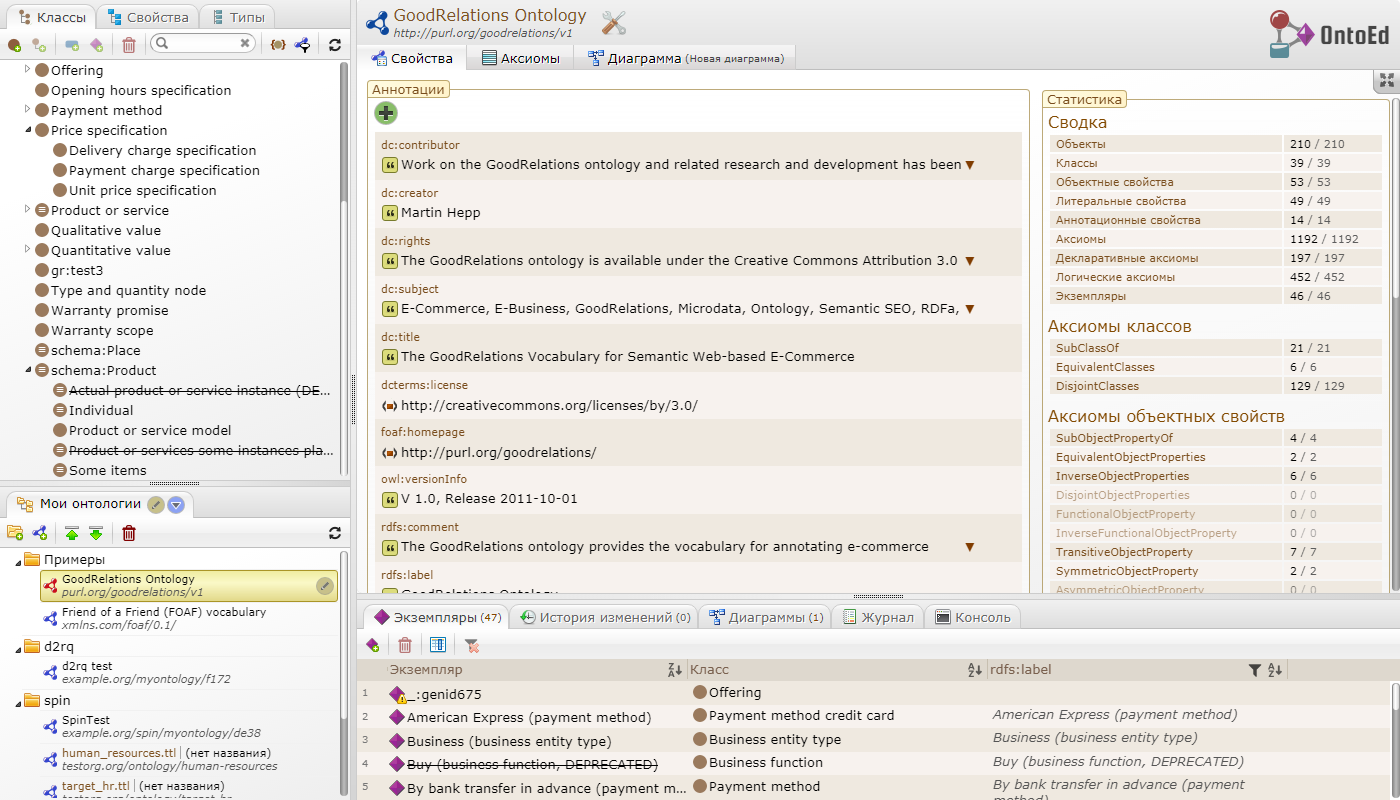Click in the class search input field
The height and width of the screenshot is (800, 1400).
(x=202, y=44)
